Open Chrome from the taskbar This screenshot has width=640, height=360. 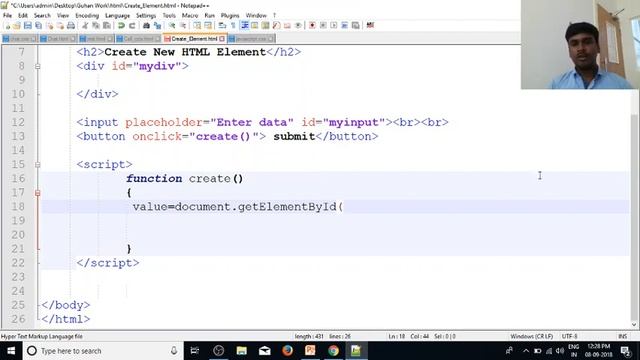(x=333, y=351)
